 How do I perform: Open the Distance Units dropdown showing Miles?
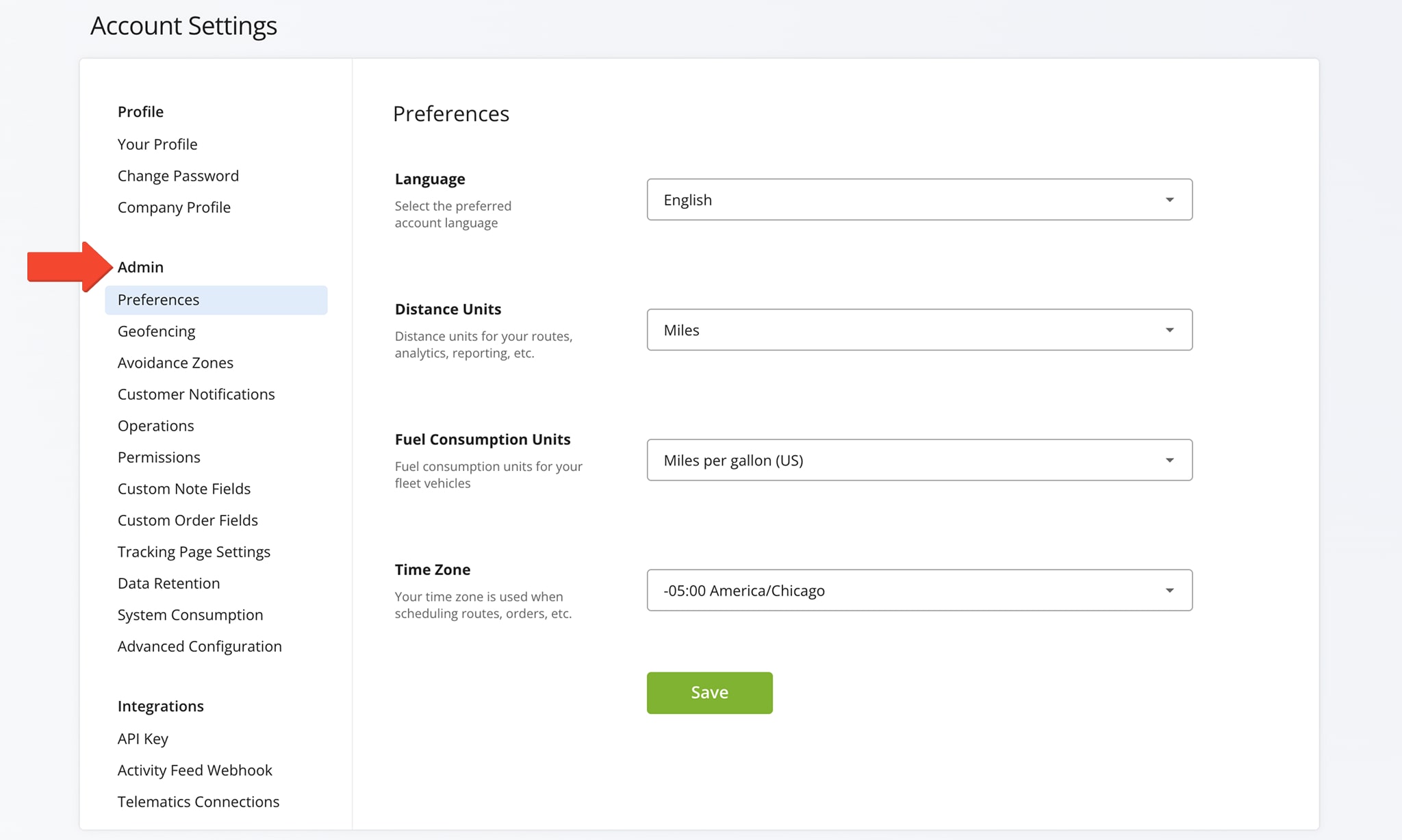pyautogui.click(x=919, y=329)
